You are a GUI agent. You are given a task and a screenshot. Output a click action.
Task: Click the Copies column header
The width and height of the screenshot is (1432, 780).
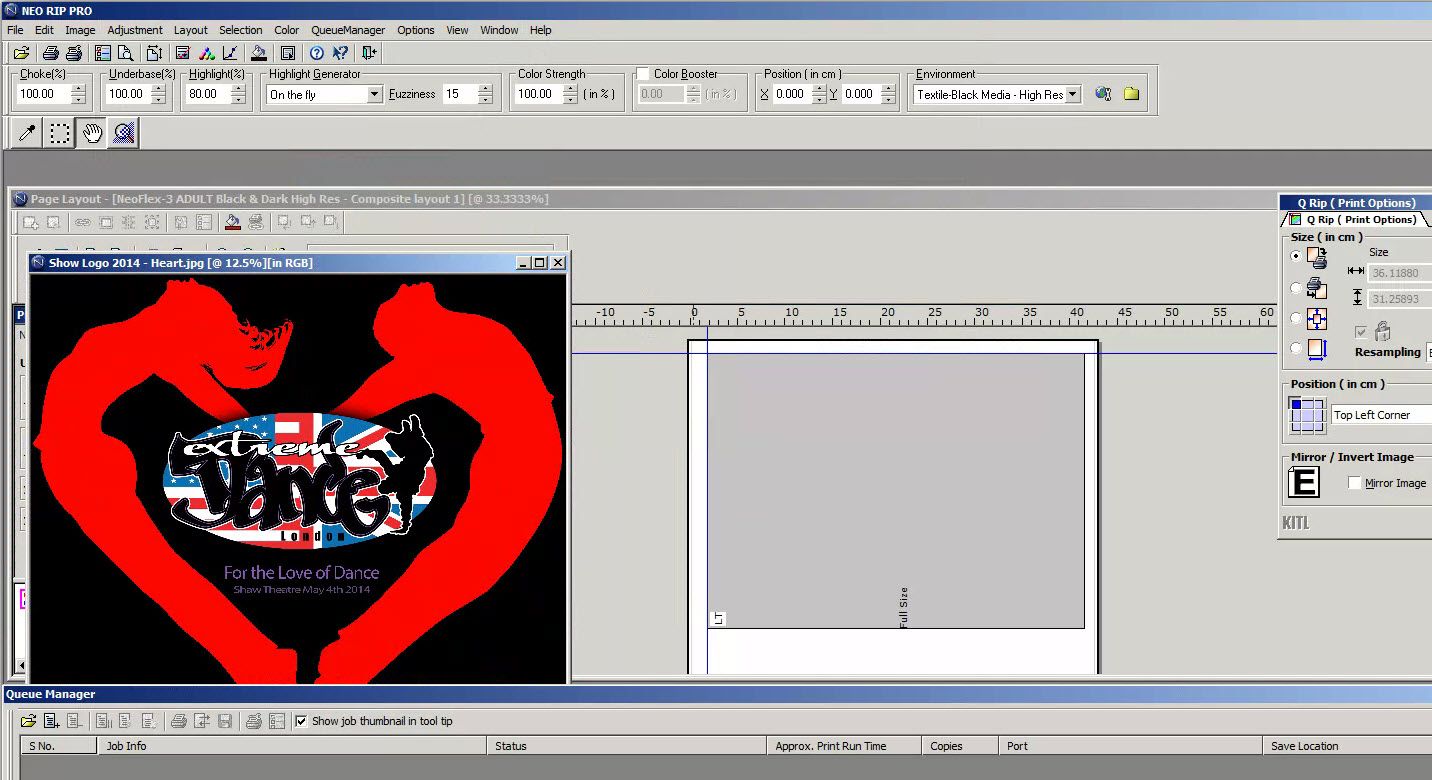(961, 746)
